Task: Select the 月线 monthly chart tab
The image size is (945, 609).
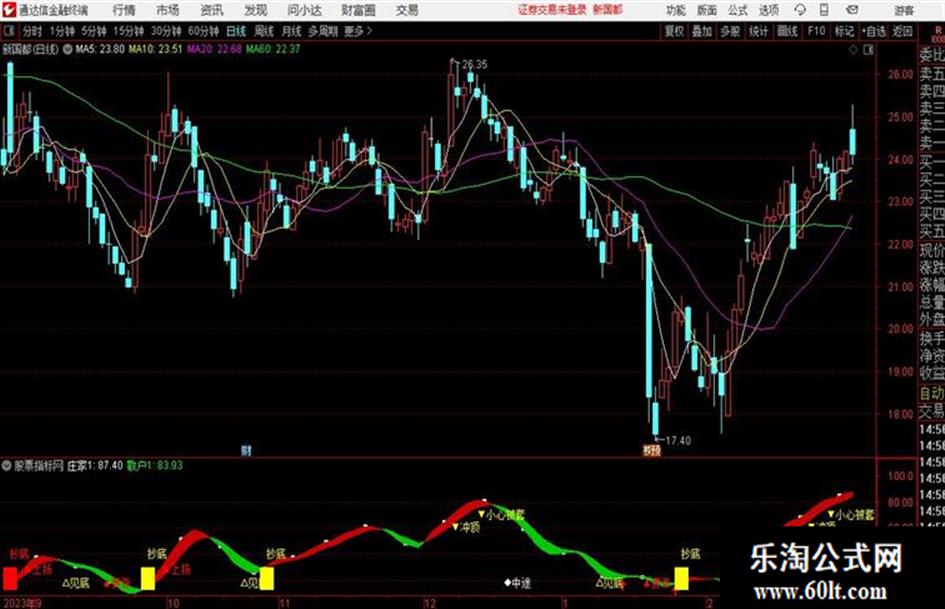Action: coord(292,31)
